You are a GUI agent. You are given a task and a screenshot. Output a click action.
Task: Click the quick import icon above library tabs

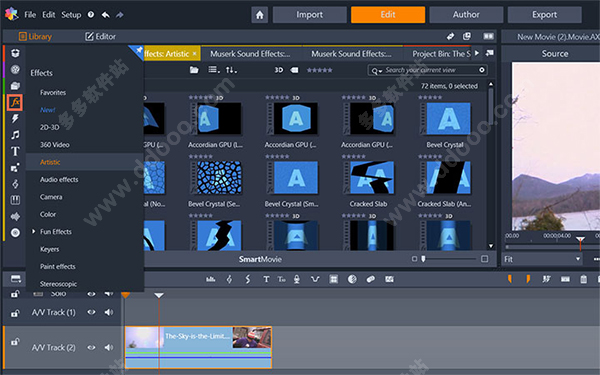(x=450, y=36)
